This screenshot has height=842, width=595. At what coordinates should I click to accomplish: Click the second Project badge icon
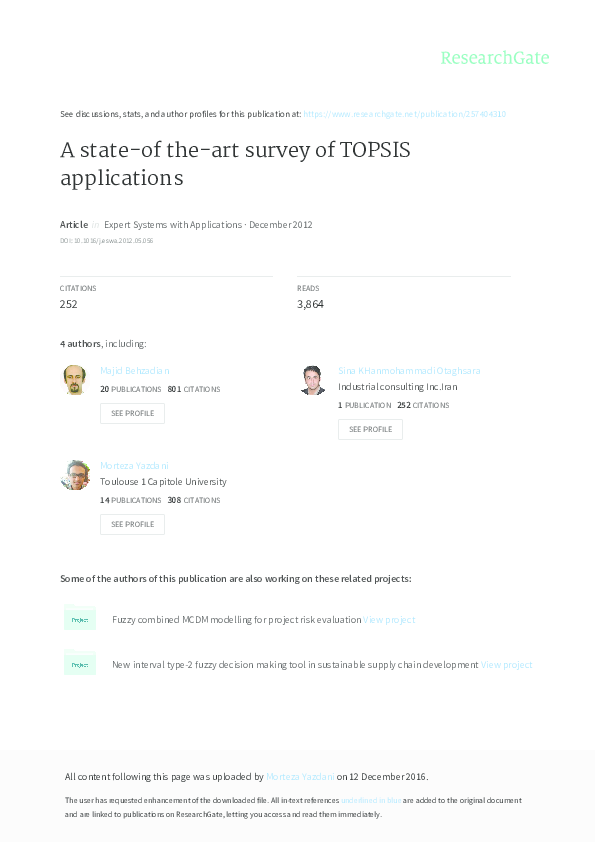pos(80,664)
